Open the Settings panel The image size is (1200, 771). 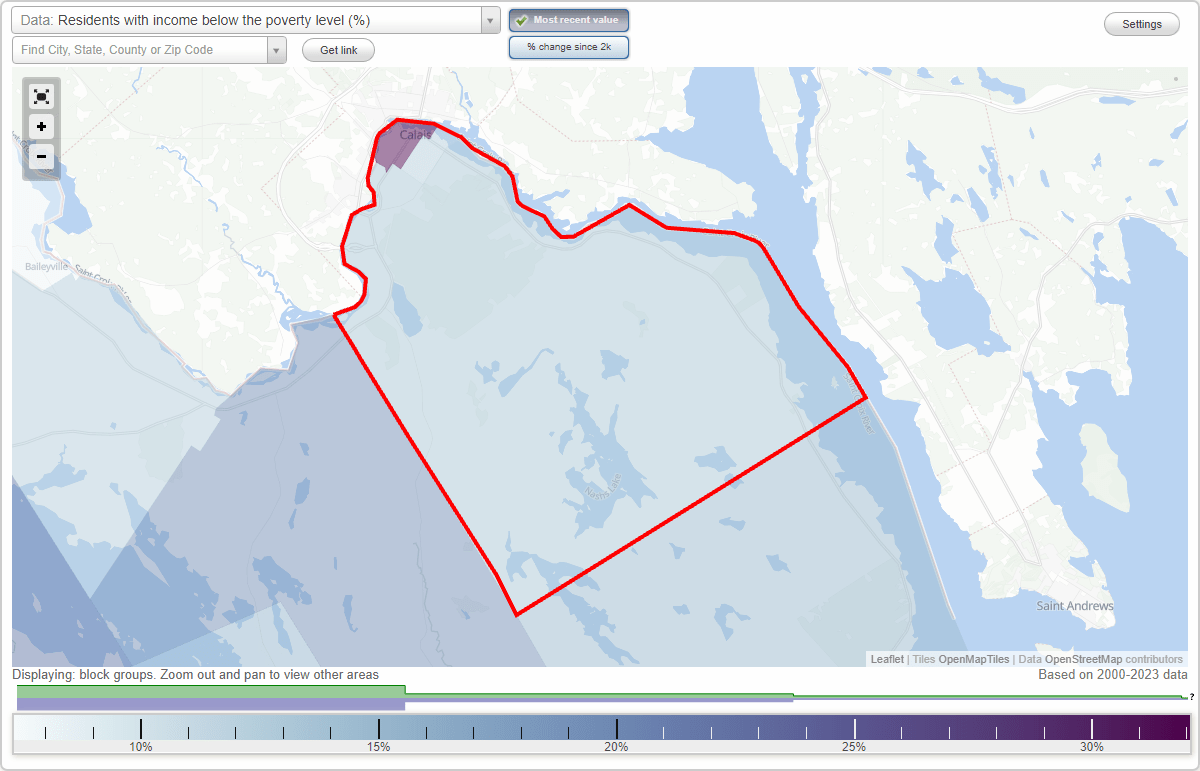[1141, 23]
